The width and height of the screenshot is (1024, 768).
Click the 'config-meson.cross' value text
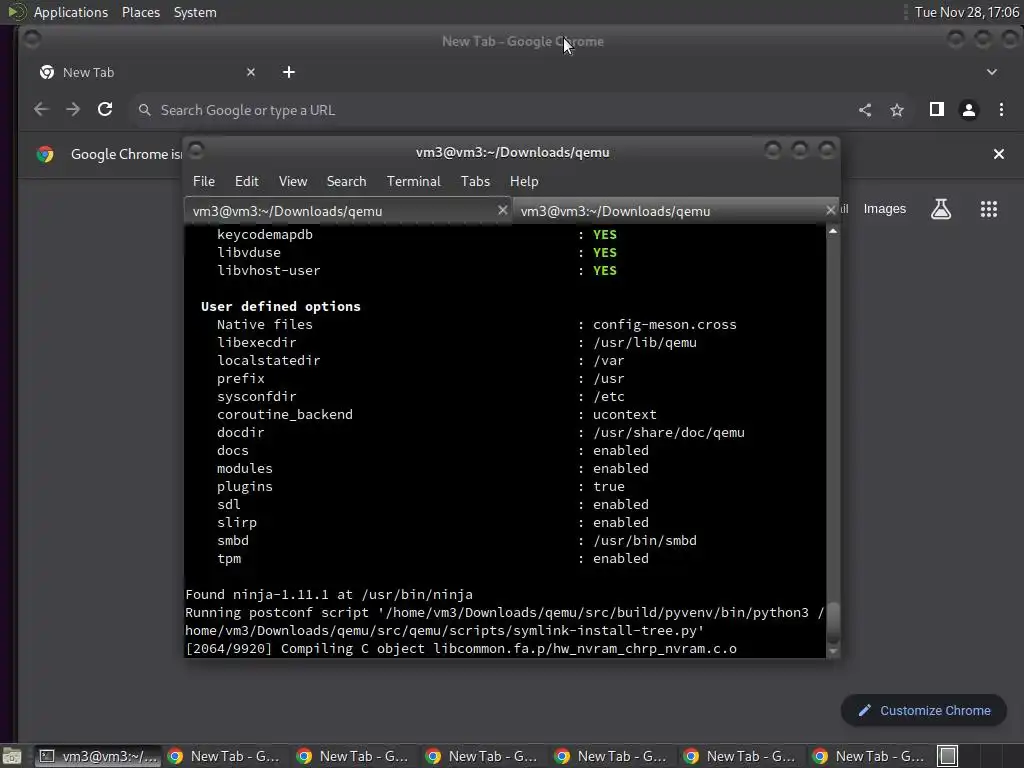click(664, 325)
